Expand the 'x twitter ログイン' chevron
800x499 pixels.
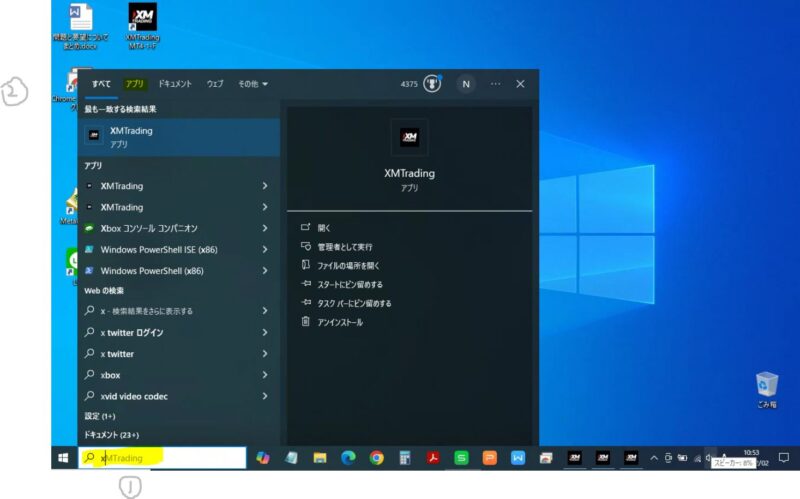point(265,332)
